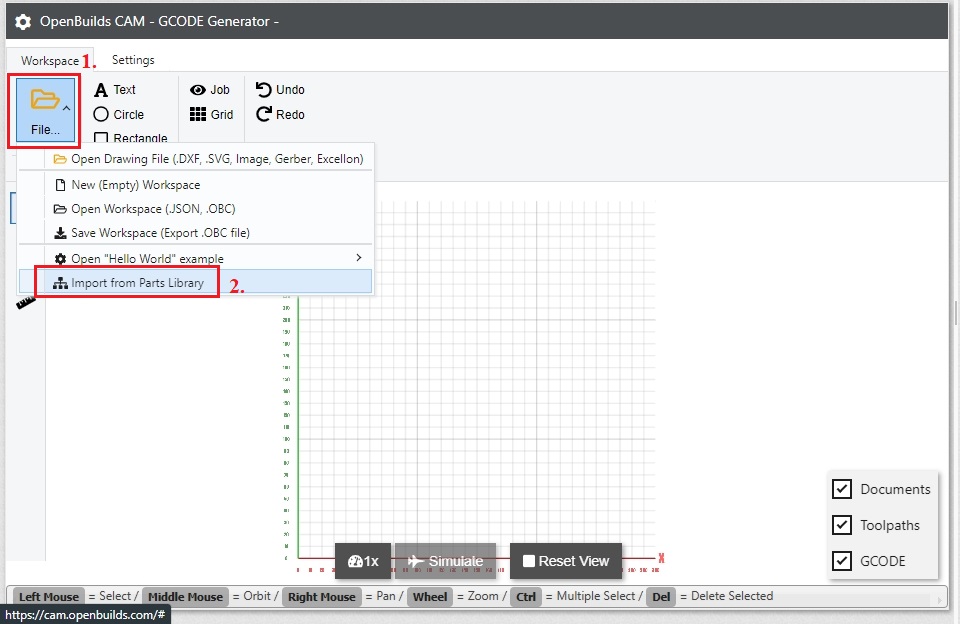Click the "Wheel" key label

point(430,596)
